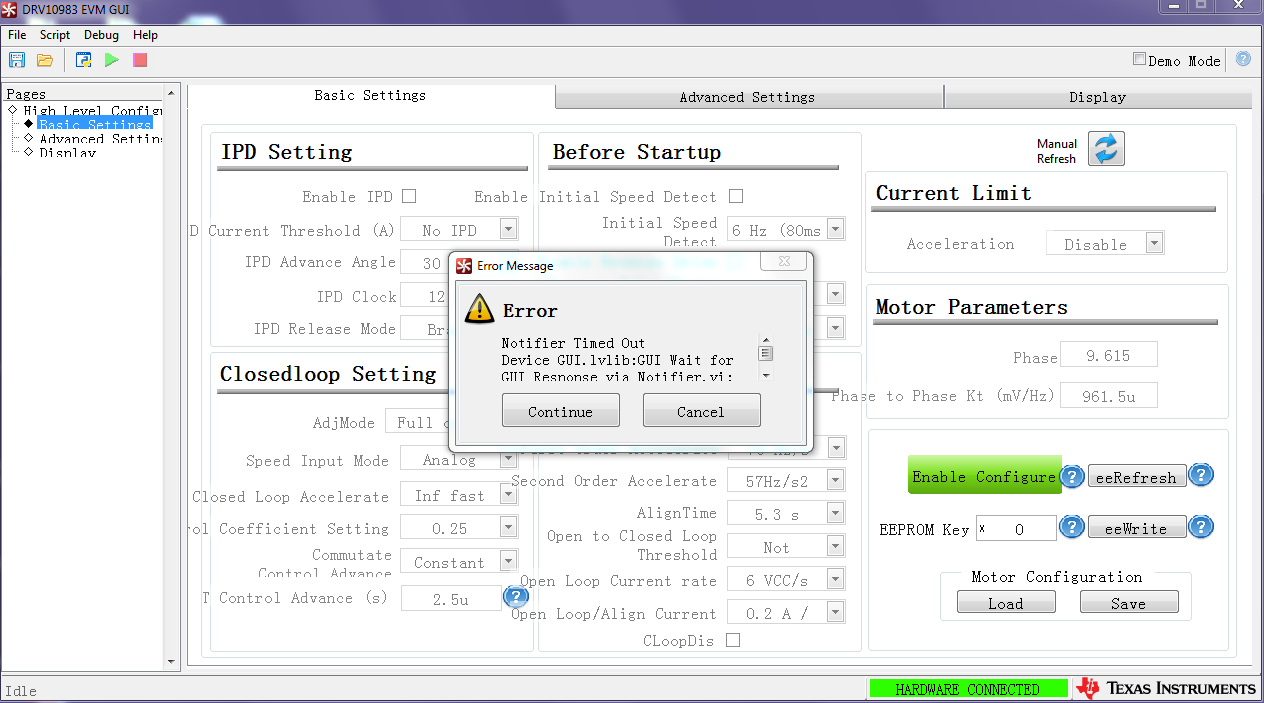Click the Save icon in toolbar
Viewport: 1264px width, 703px height.
click(17, 60)
